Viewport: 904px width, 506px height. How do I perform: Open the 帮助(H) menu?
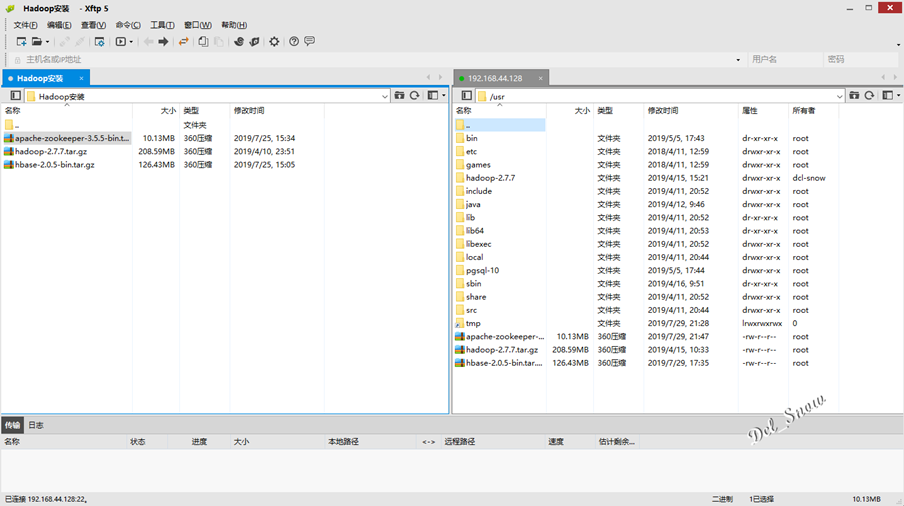tap(234, 25)
